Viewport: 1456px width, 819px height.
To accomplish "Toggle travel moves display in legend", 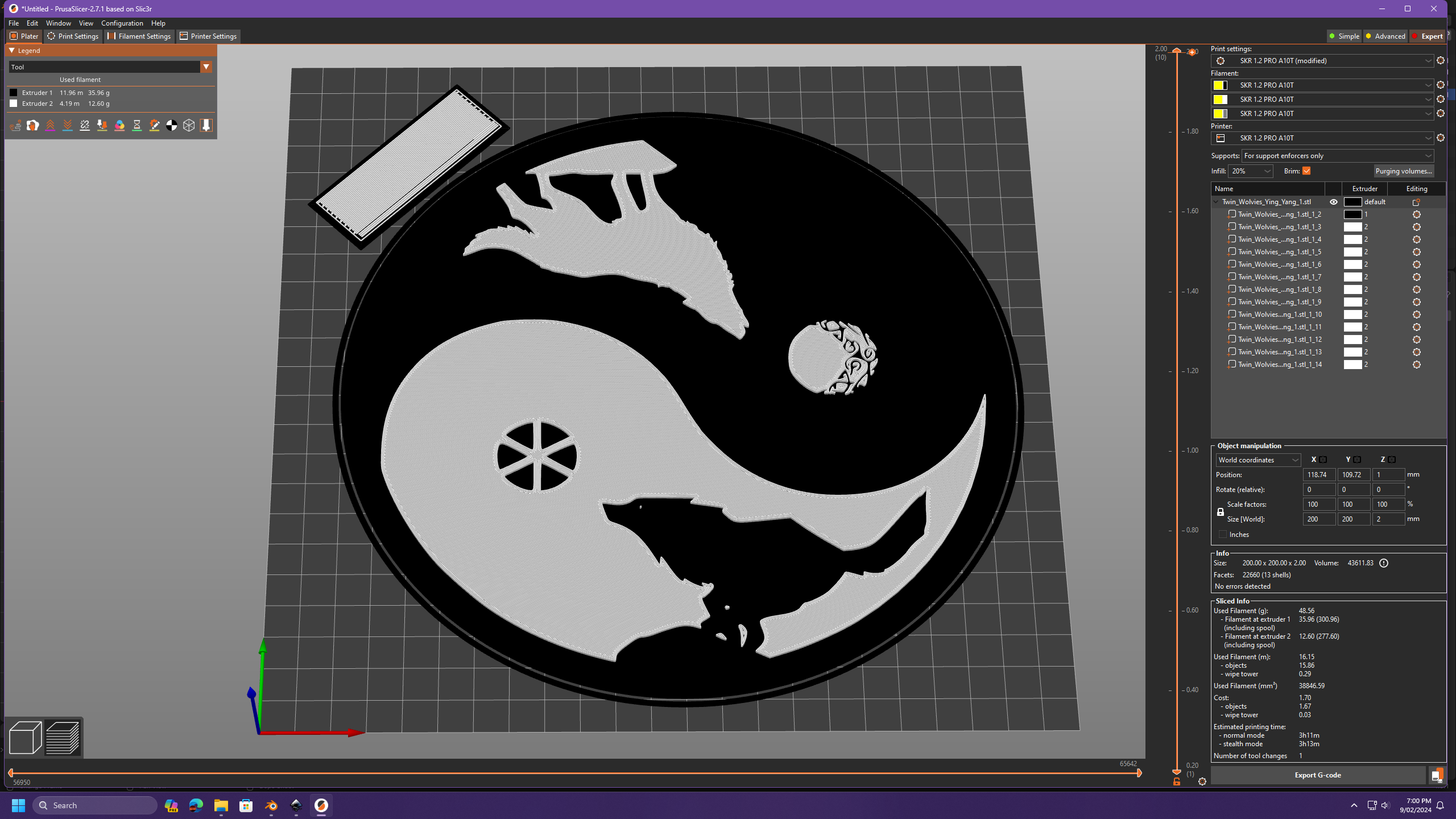I will click(x=15, y=125).
